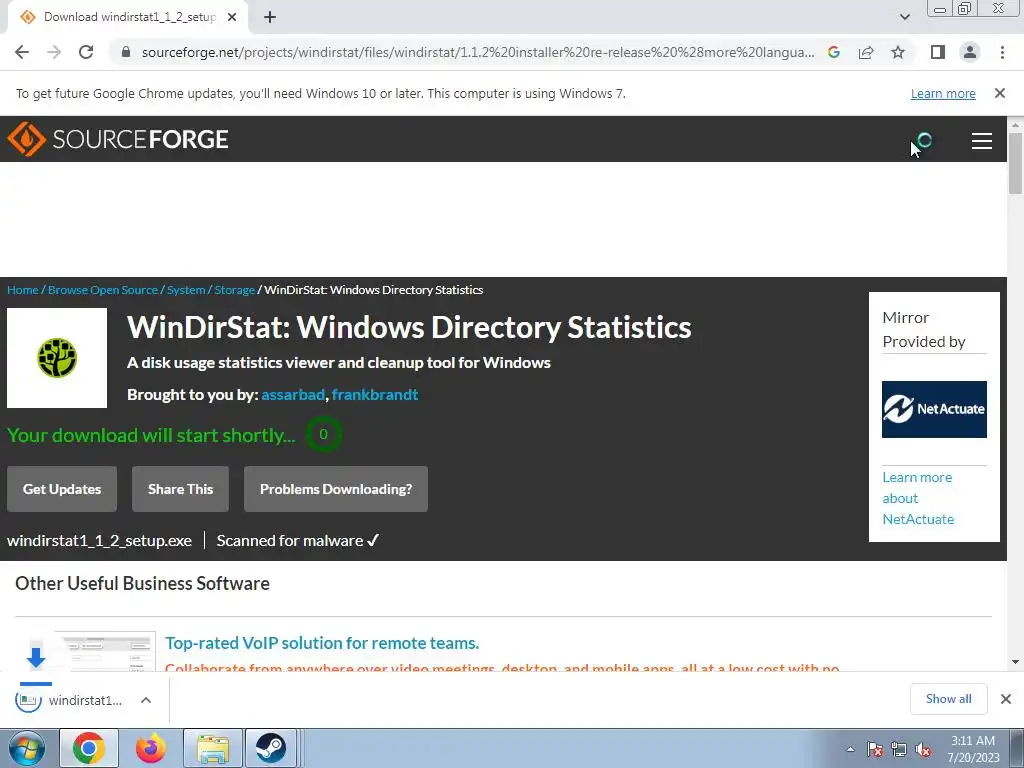This screenshot has width=1024, height=768.
Task: Open the tab search chevron
Action: pos(904,17)
